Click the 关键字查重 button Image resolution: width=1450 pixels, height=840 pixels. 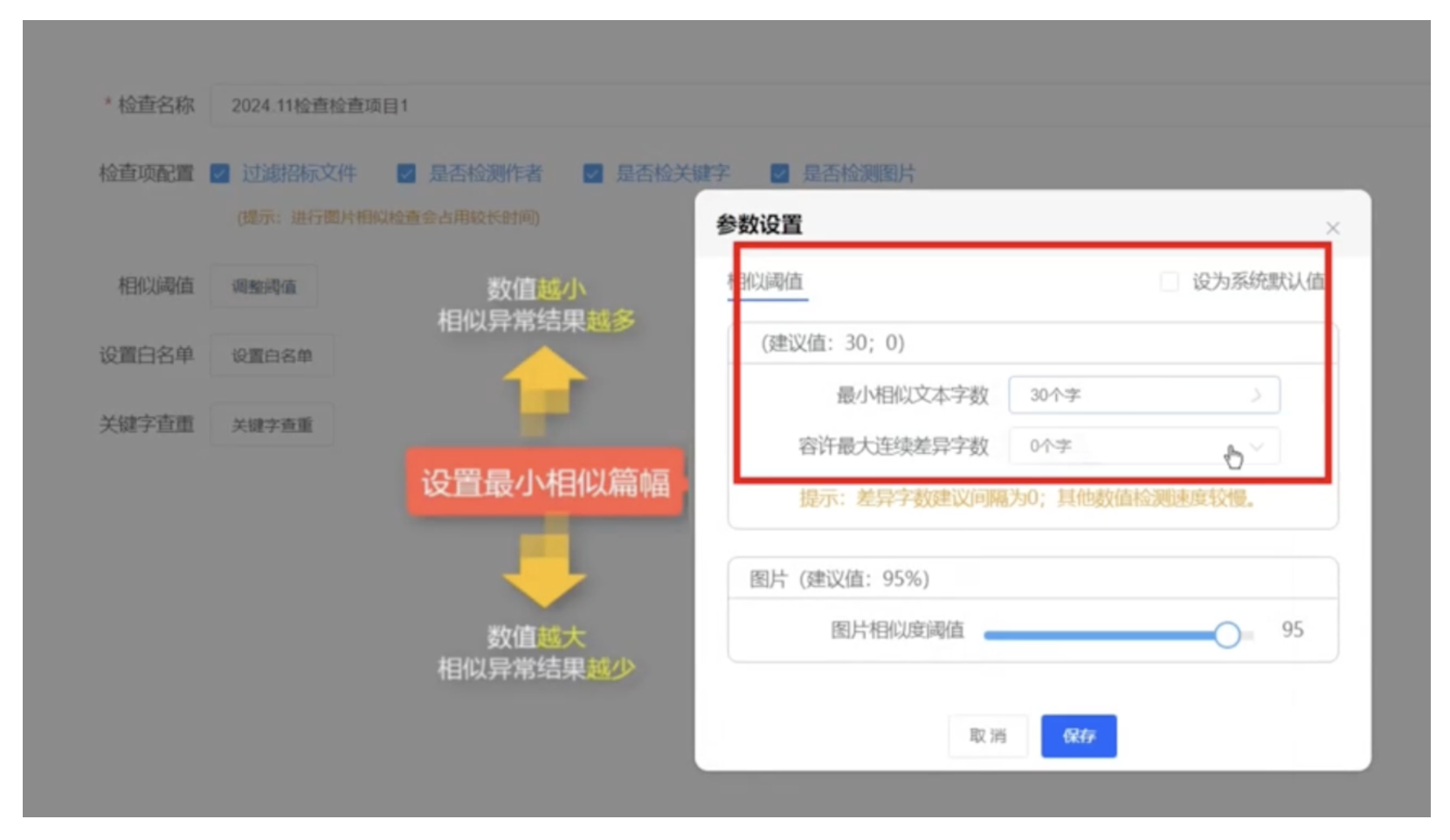(272, 425)
